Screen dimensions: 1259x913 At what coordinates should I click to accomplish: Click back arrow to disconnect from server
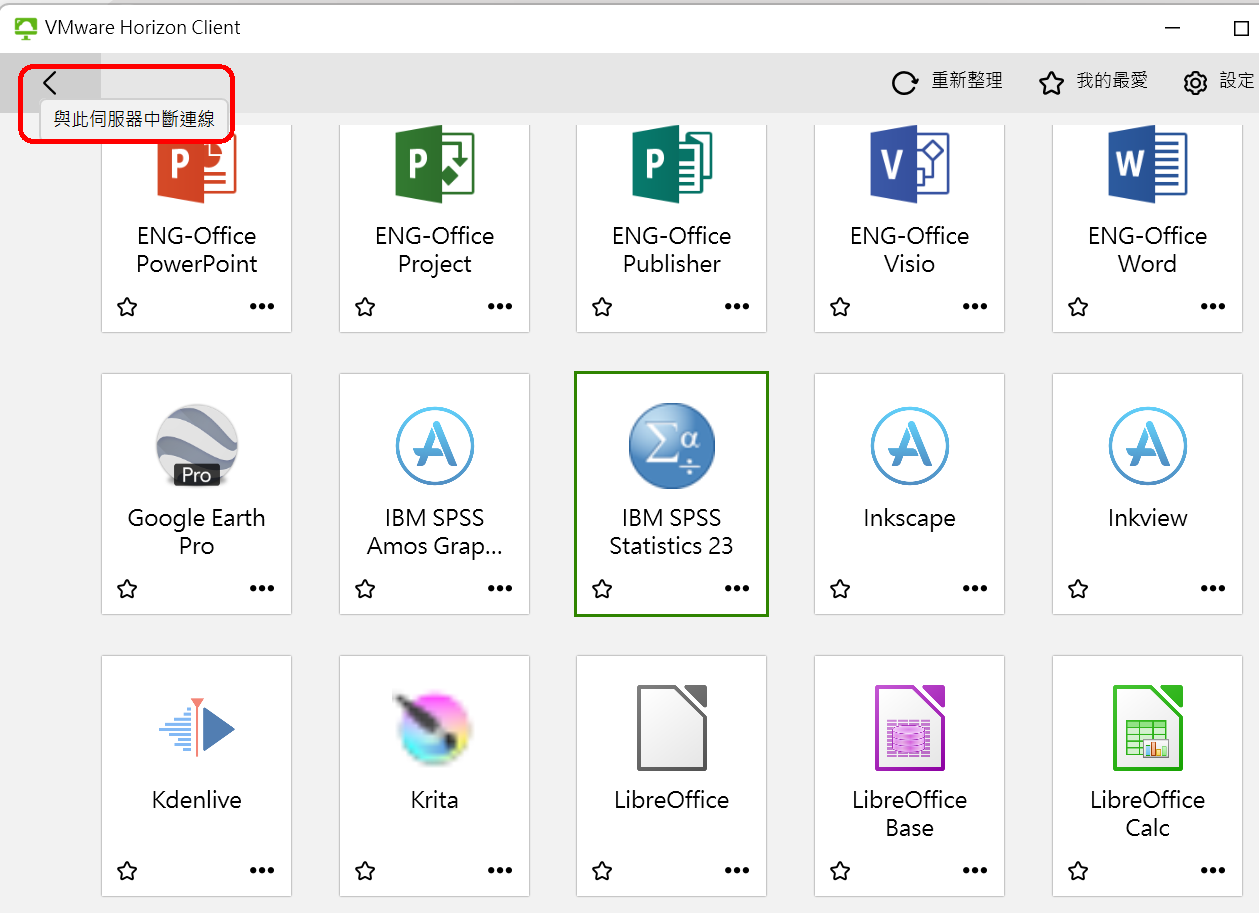(50, 83)
